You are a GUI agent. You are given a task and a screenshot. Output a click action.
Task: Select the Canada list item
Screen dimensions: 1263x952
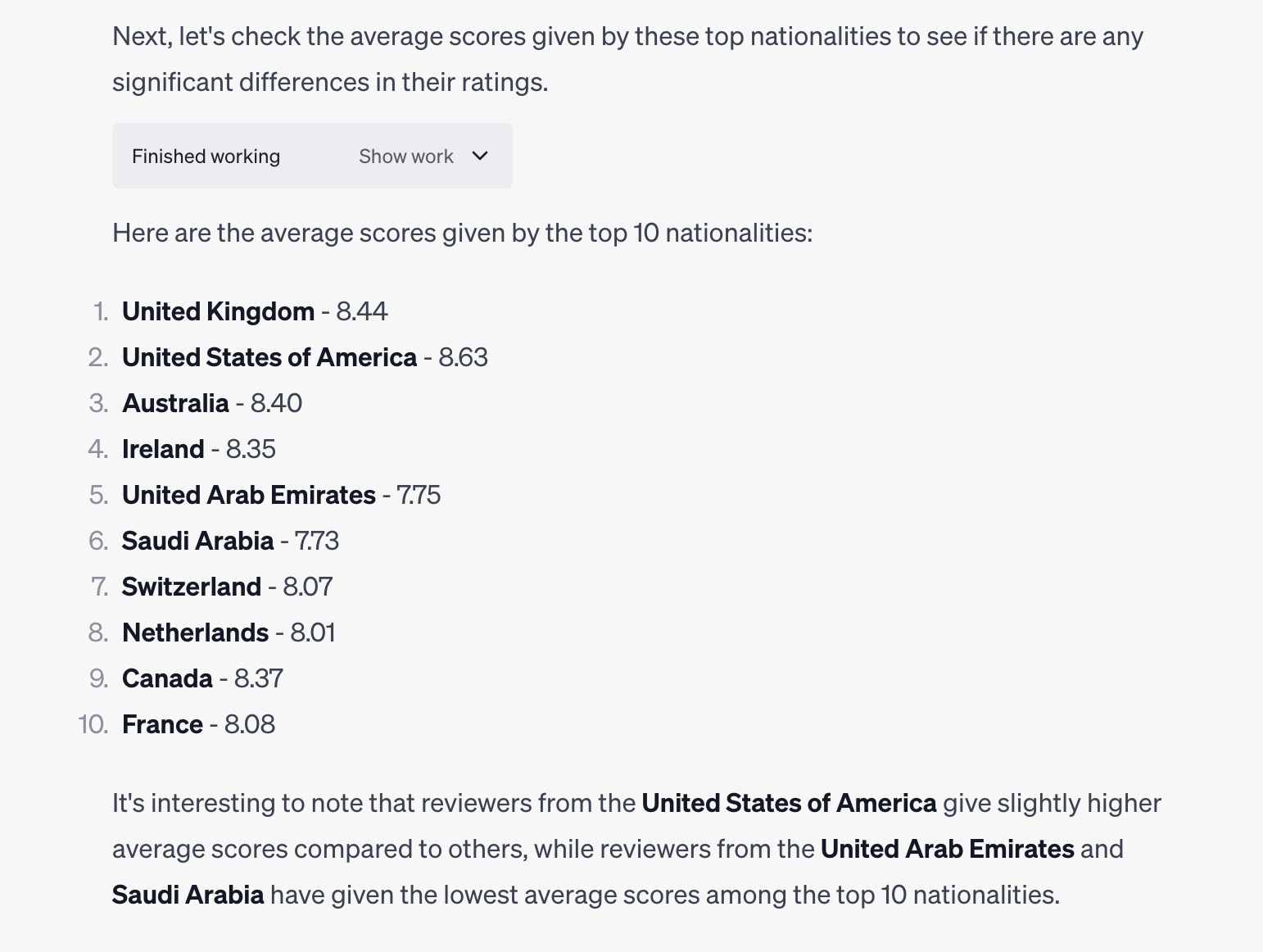pyautogui.click(x=202, y=678)
